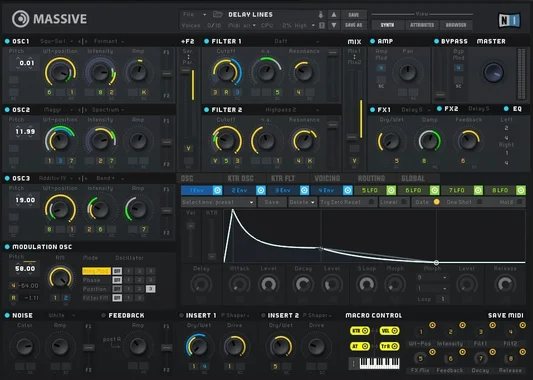
Task: Open the BROWSER view
Action: [456, 25]
